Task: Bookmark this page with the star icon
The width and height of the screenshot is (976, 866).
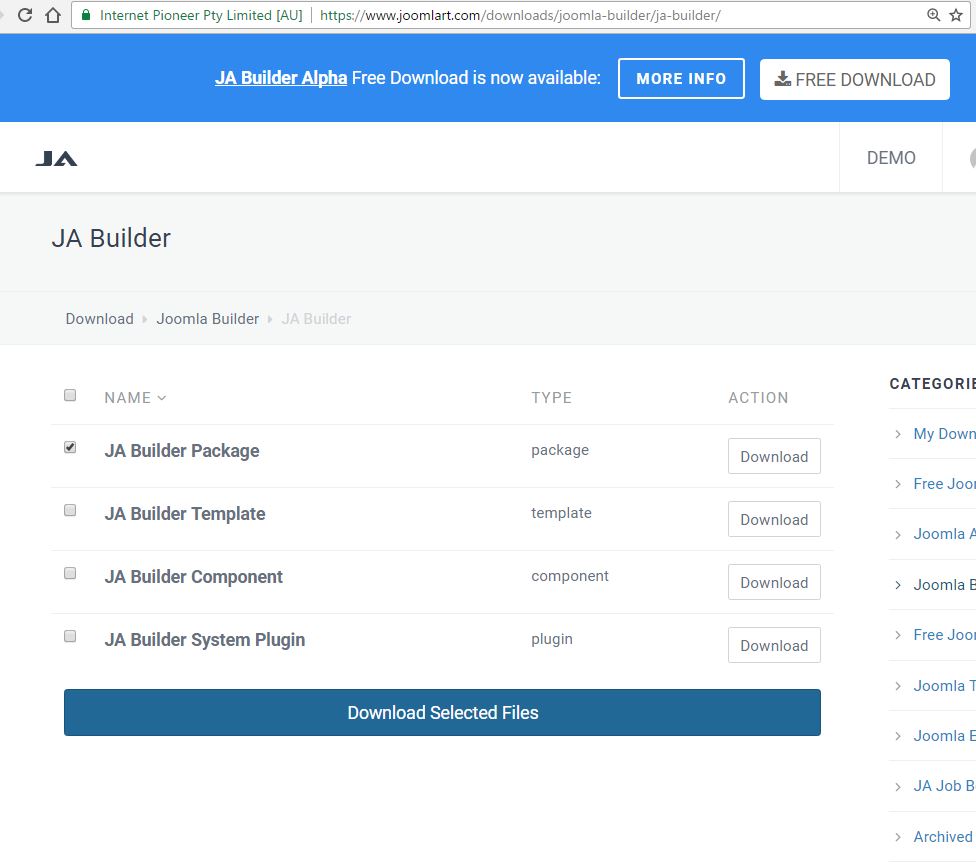Action: click(956, 15)
